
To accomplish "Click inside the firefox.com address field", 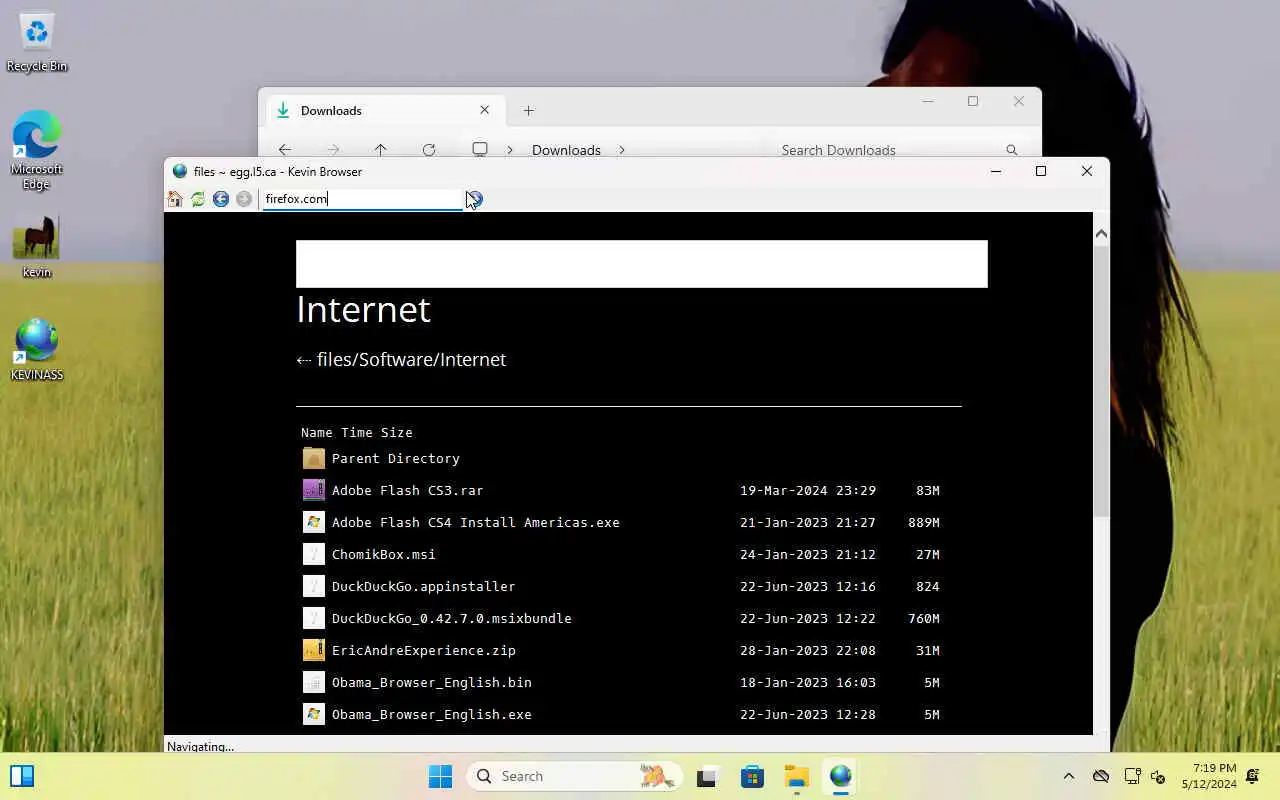I will point(361,199).
